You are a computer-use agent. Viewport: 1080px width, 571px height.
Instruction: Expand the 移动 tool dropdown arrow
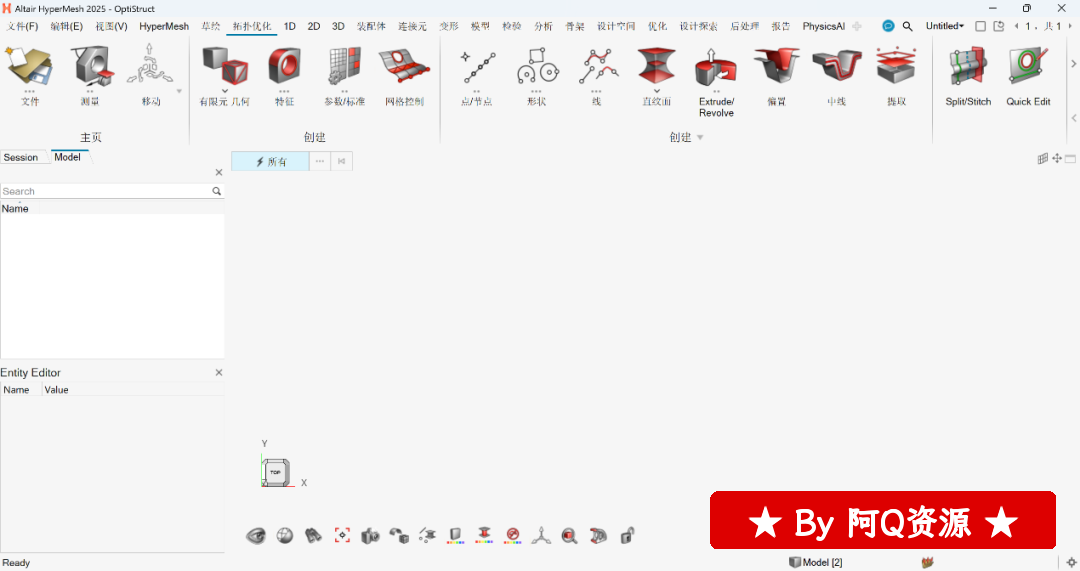(x=179, y=91)
